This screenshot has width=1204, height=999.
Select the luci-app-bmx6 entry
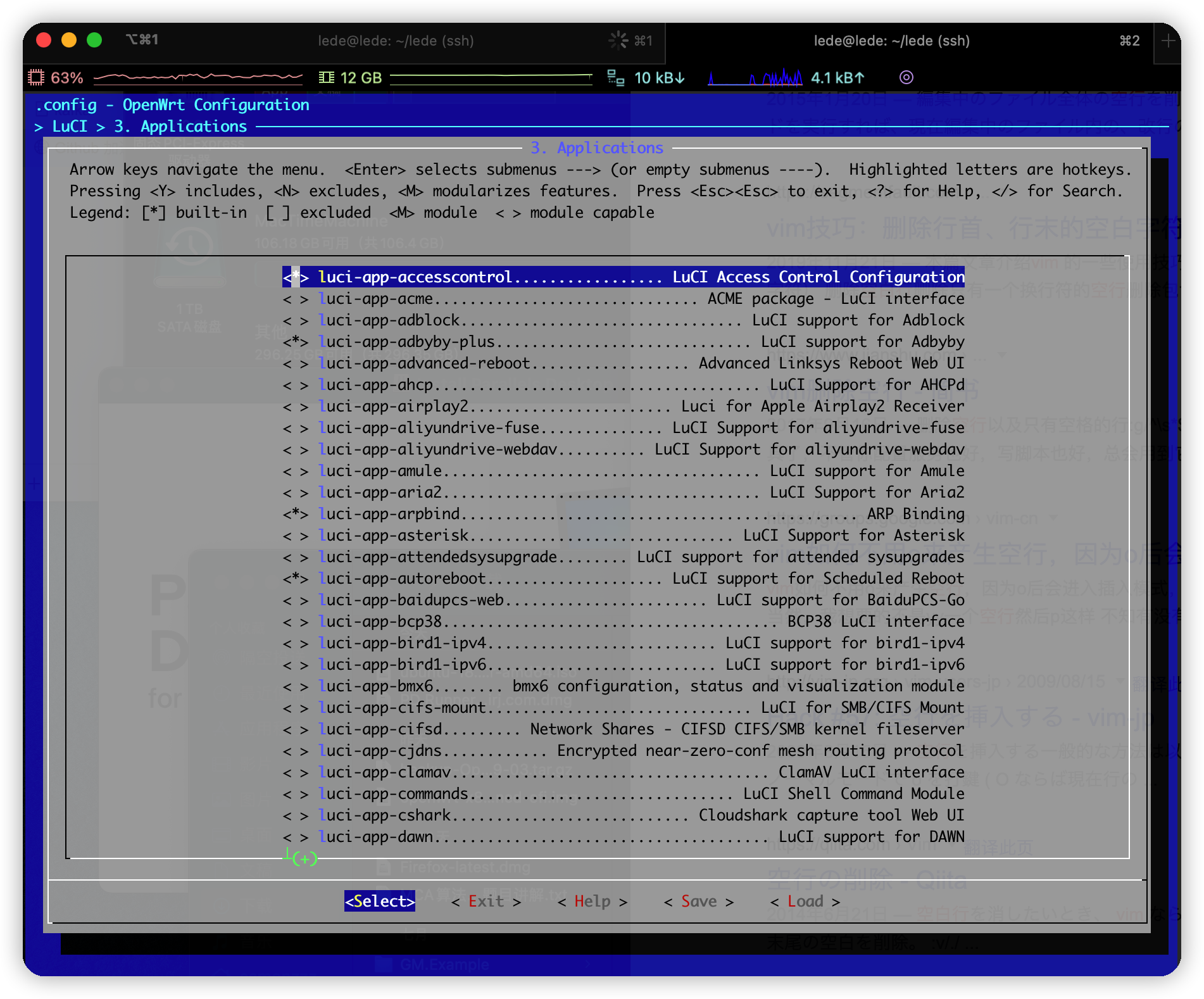[x=624, y=686]
